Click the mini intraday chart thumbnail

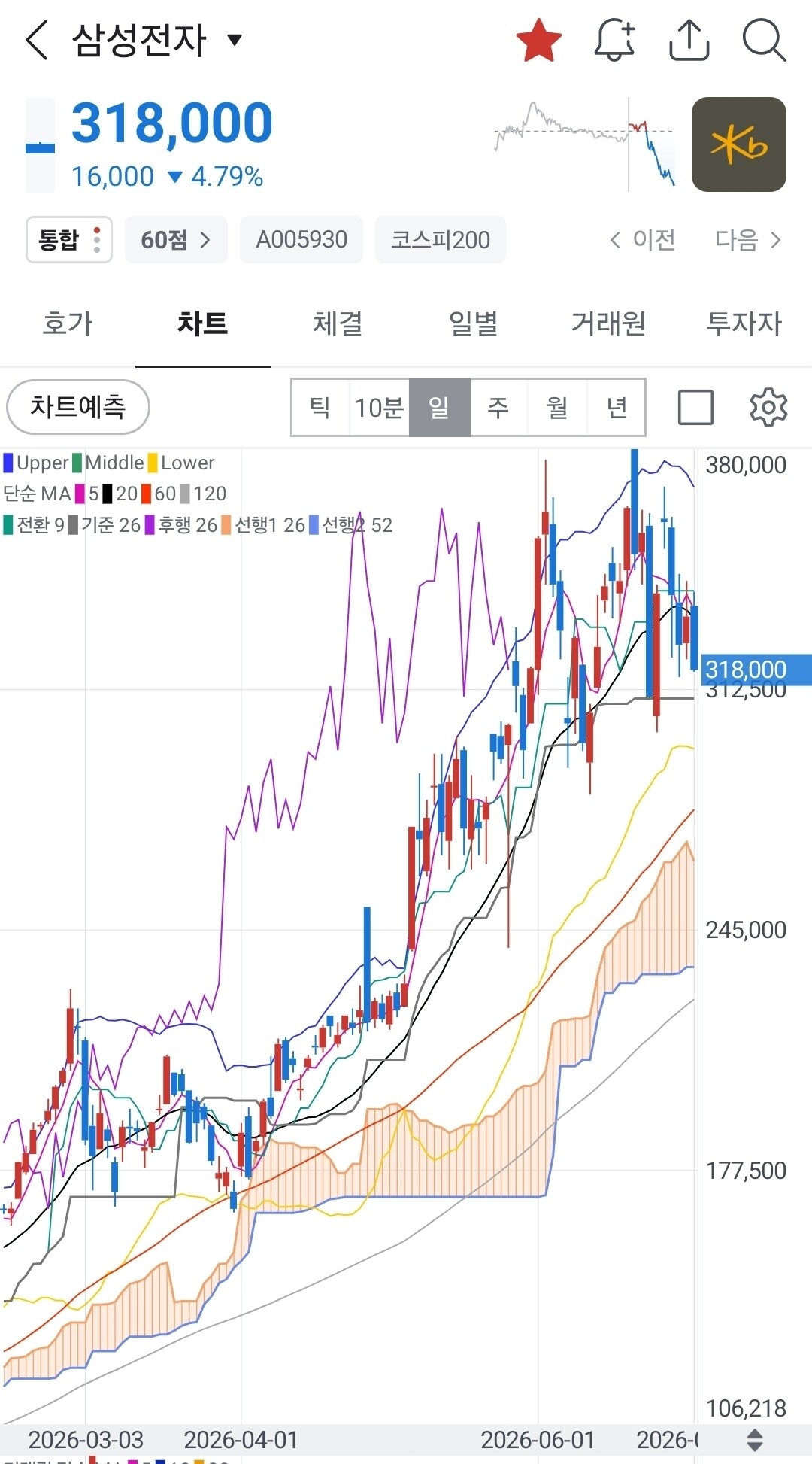pyautogui.click(x=585, y=144)
